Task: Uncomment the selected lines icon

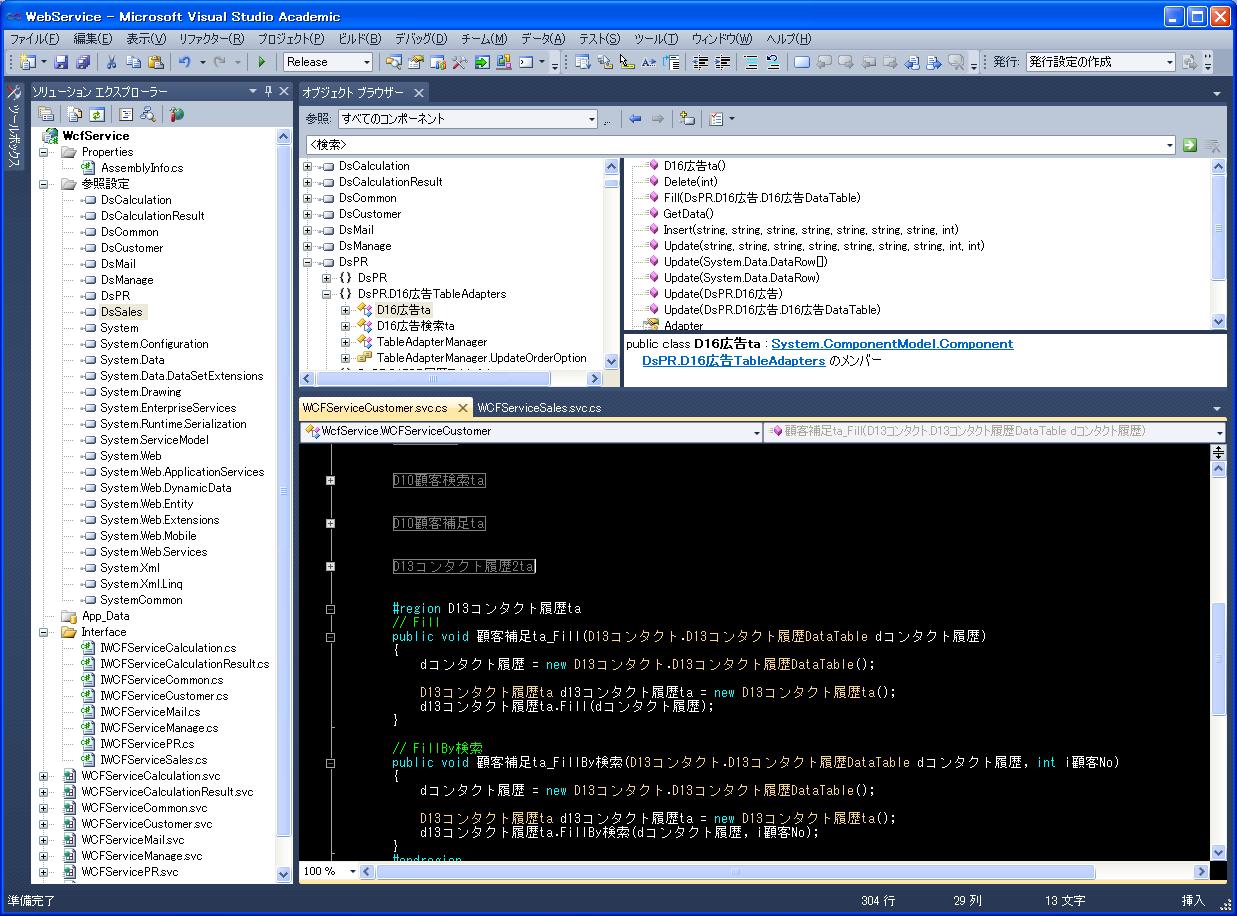Action: click(772, 62)
